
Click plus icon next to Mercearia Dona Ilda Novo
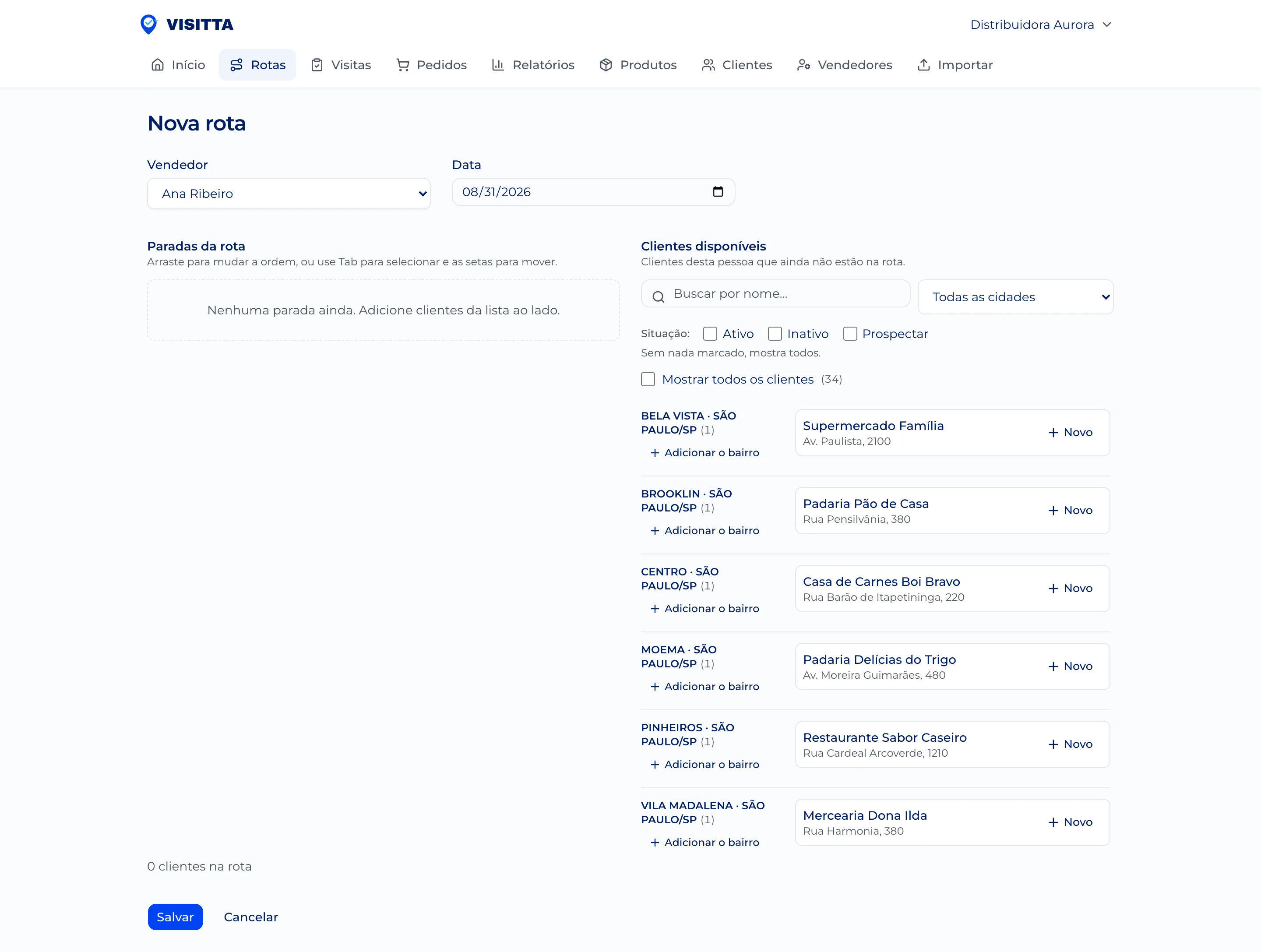1053,822
